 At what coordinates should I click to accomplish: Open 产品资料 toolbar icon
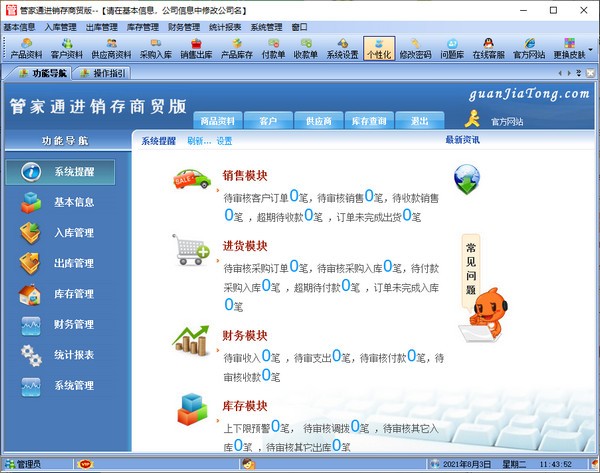pyautogui.click(x=26, y=49)
